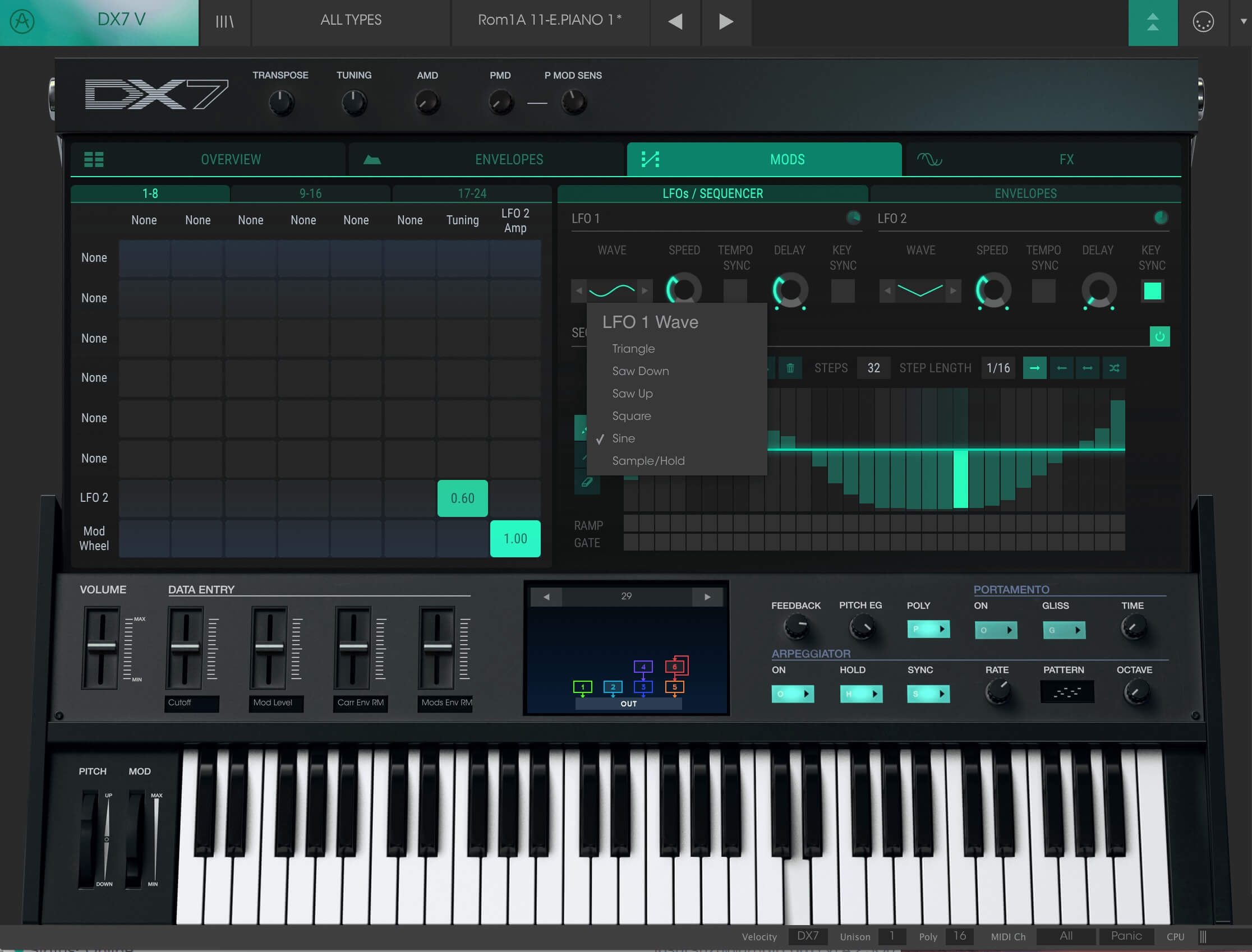Select previous algorithm arrow in display
This screenshot has height=952, width=1252.
tap(546, 597)
